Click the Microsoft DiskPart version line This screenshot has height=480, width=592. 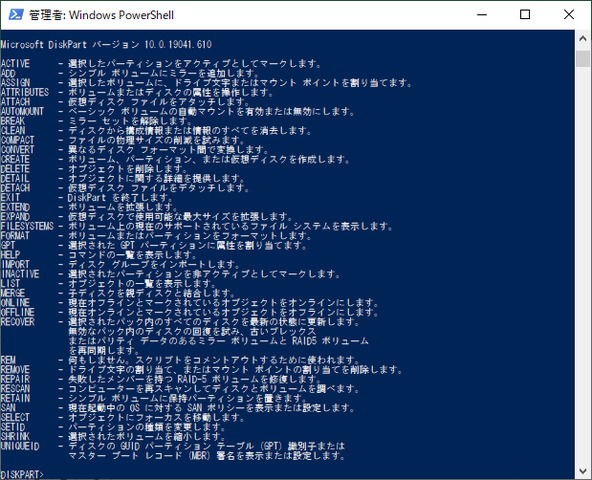click(106, 45)
